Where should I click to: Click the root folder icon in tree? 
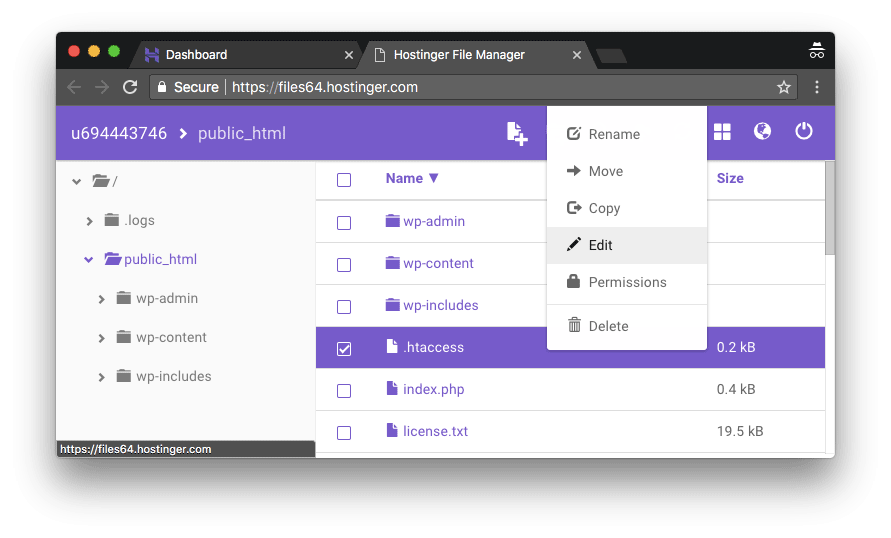[x=101, y=181]
